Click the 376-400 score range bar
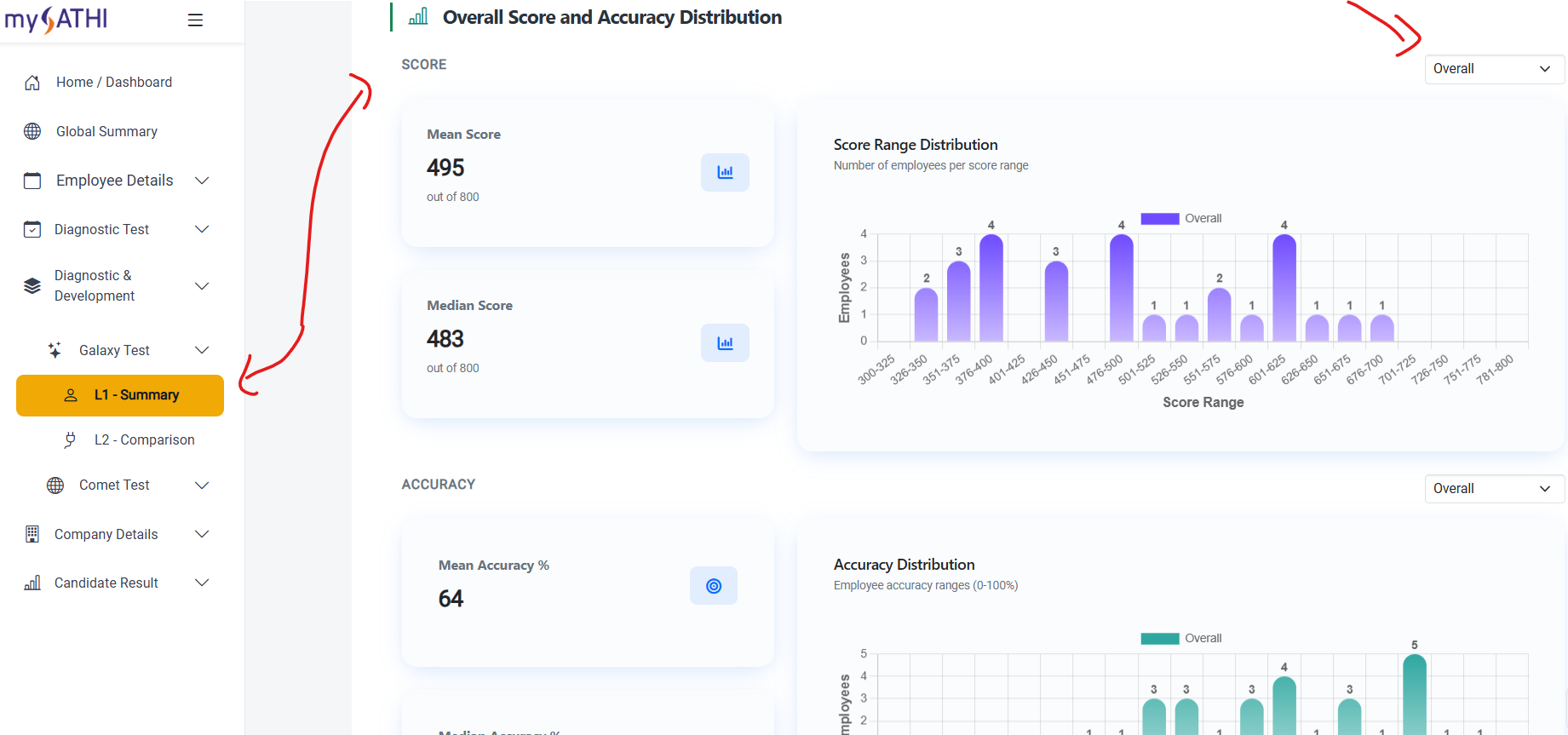The height and width of the screenshot is (735, 1568). click(991, 288)
